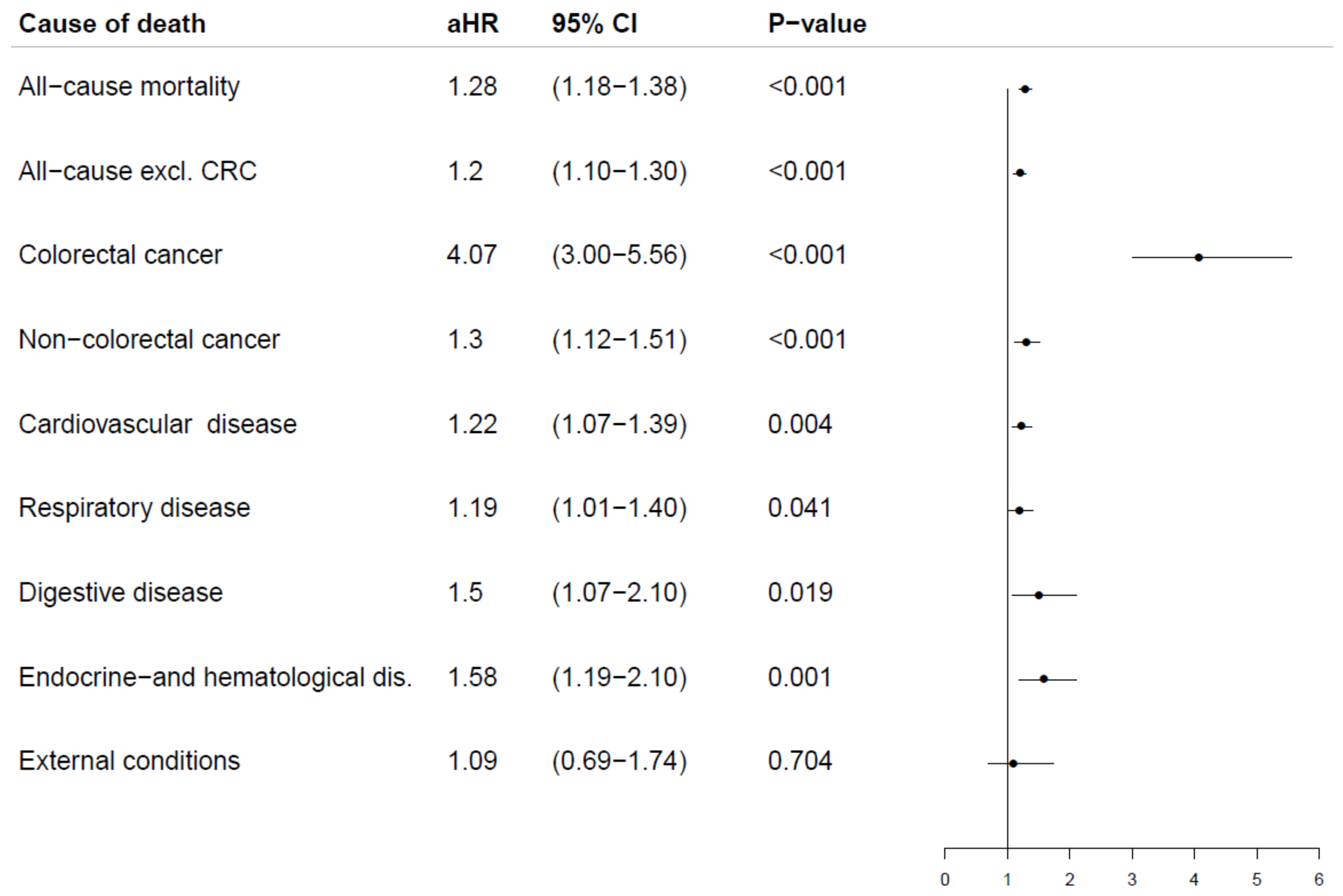Viewport: 1343px width, 896px height.
Task: Click the 0.704 P-value
Action: click(x=800, y=760)
